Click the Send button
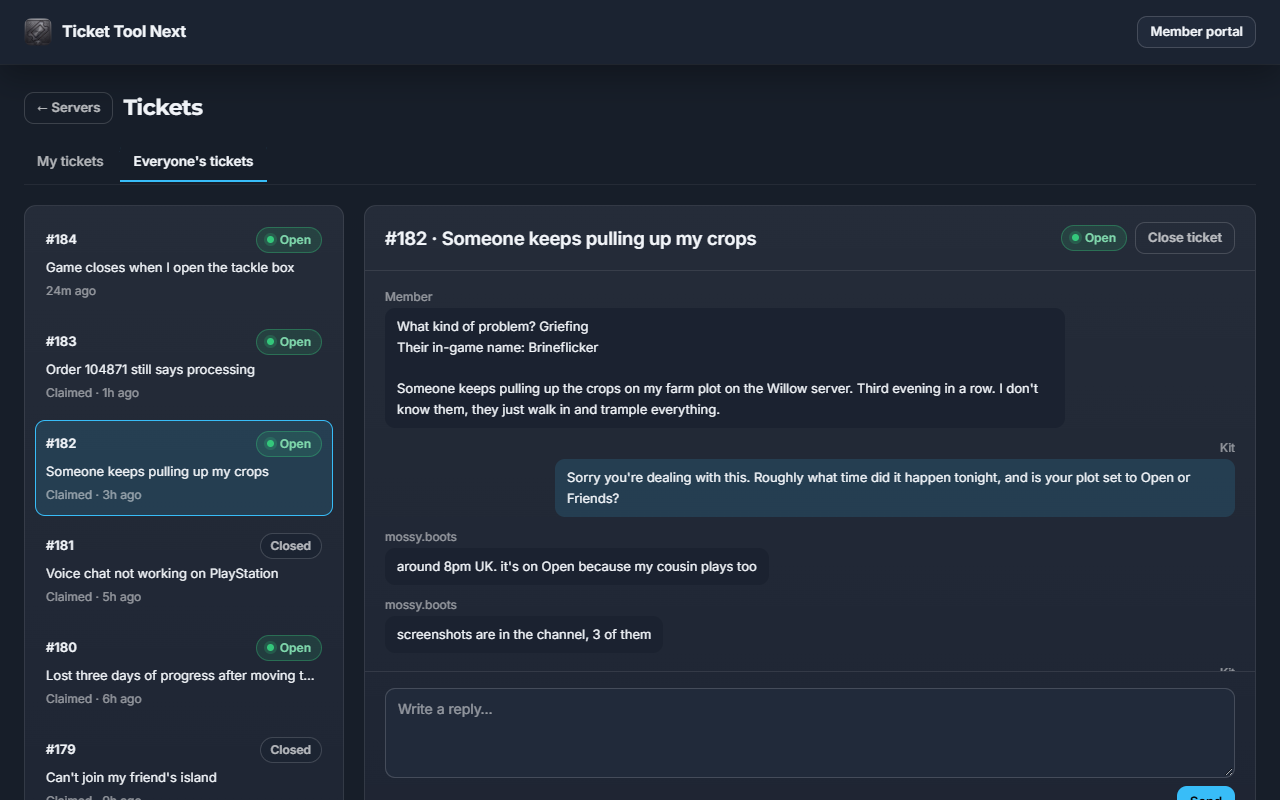This screenshot has width=1280, height=800. [1206, 794]
